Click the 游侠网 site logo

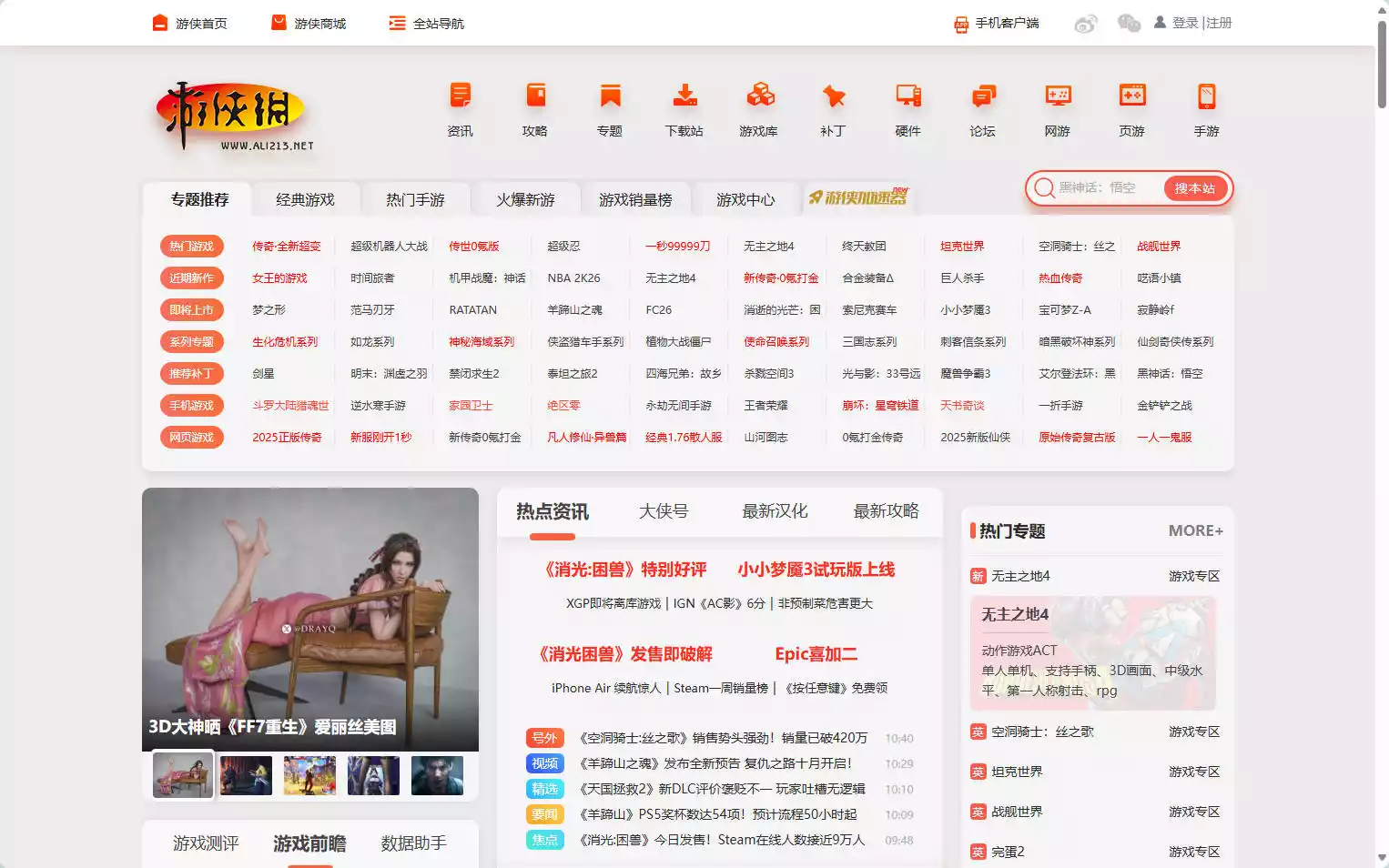tap(234, 116)
